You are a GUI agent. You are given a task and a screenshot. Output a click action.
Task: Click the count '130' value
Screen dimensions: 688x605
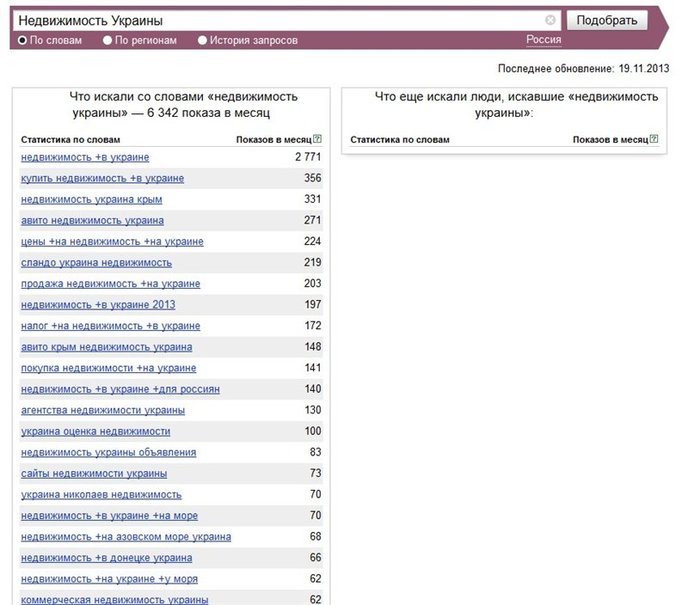click(x=313, y=410)
